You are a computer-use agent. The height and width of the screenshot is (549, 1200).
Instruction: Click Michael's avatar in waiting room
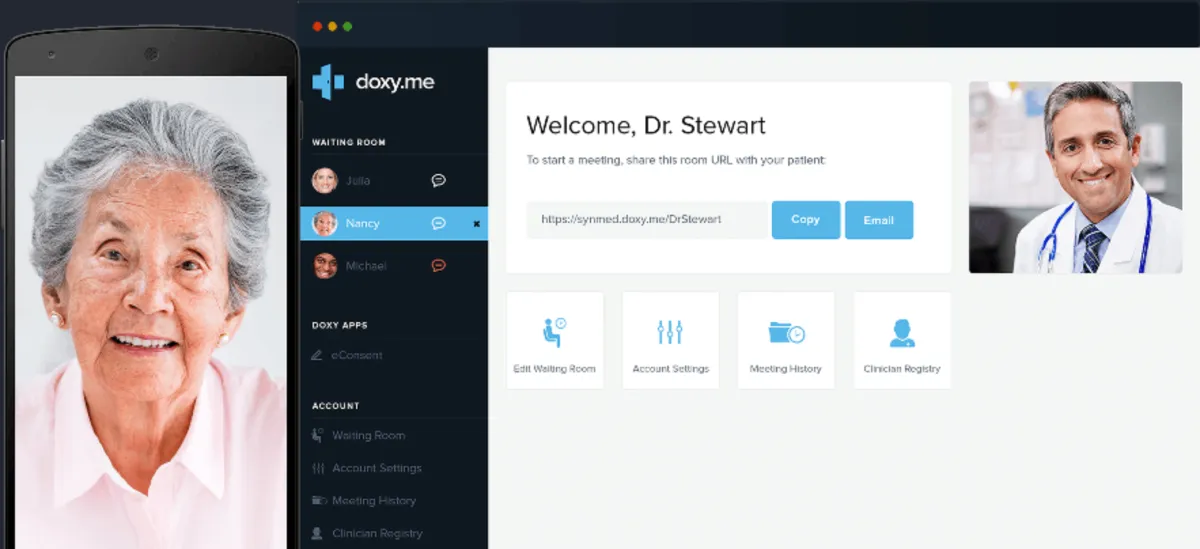click(325, 266)
